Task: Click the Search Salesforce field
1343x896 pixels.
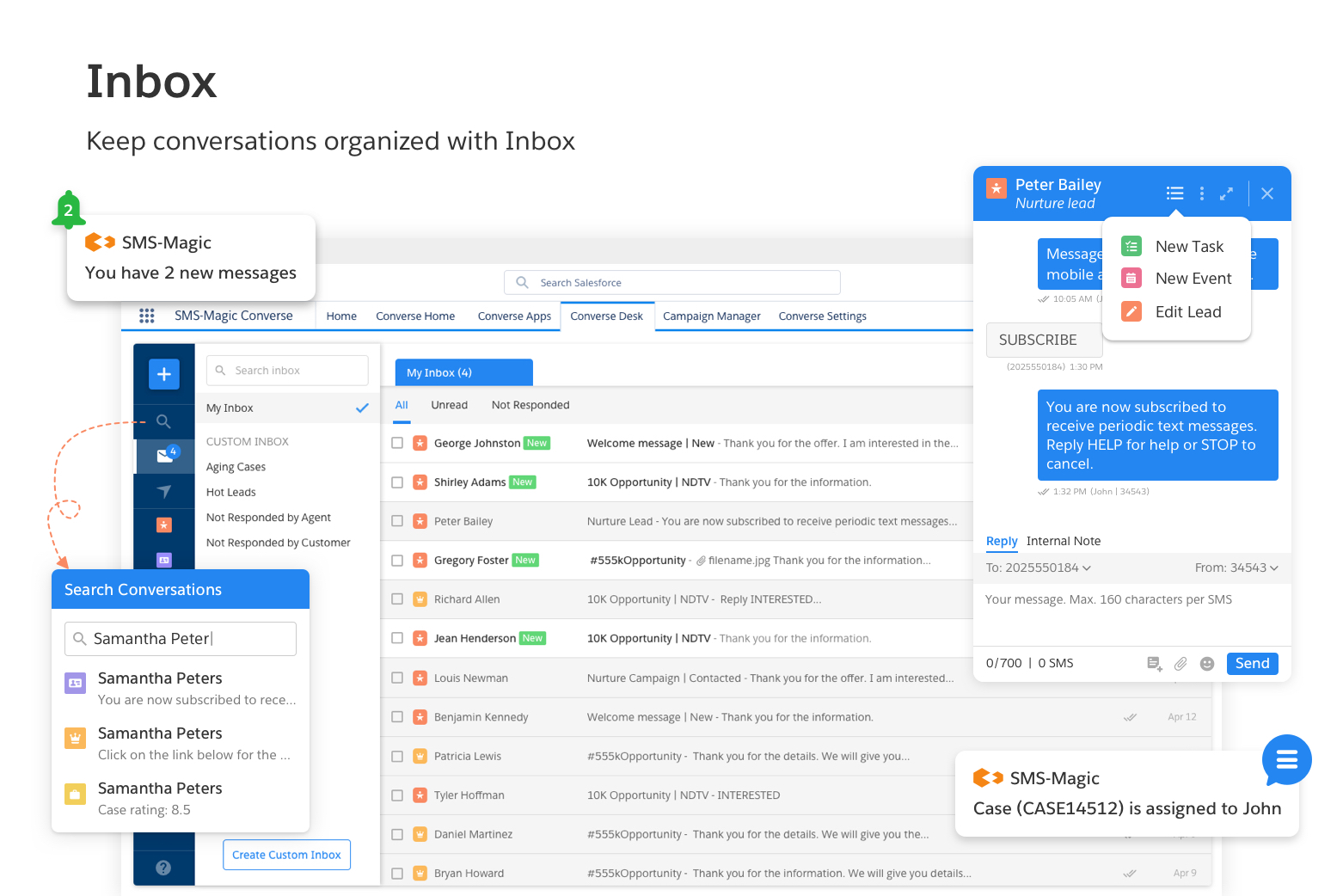Action: pyautogui.click(x=672, y=282)
